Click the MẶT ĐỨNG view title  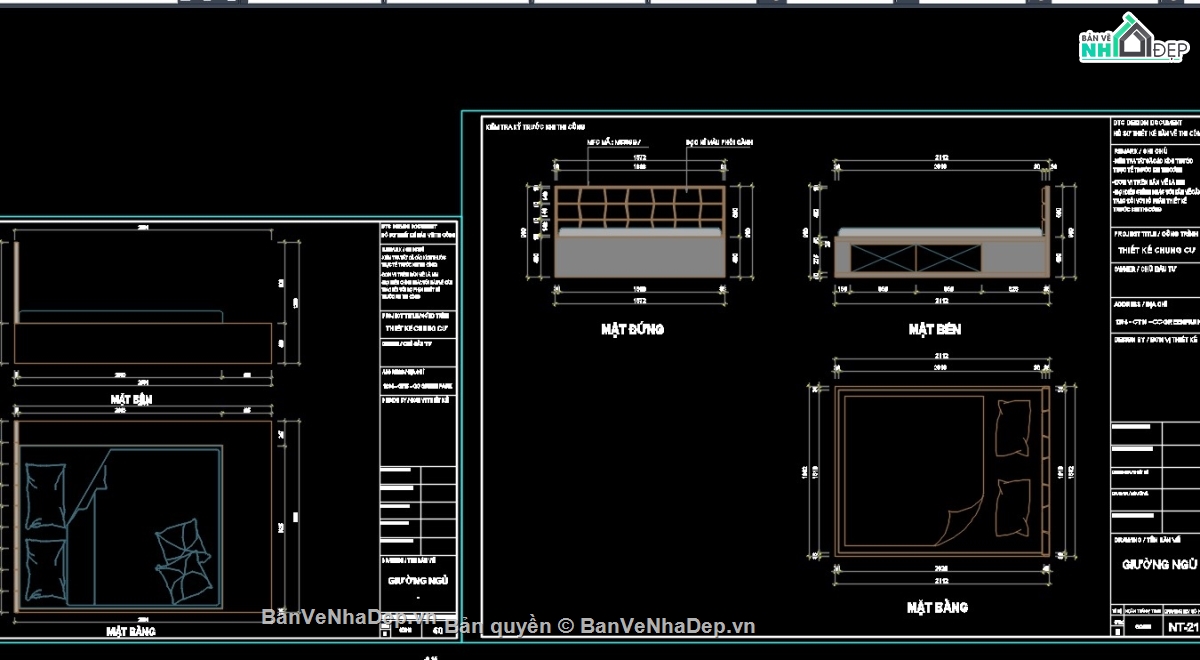pyautogui.click(x=632, y=329)
